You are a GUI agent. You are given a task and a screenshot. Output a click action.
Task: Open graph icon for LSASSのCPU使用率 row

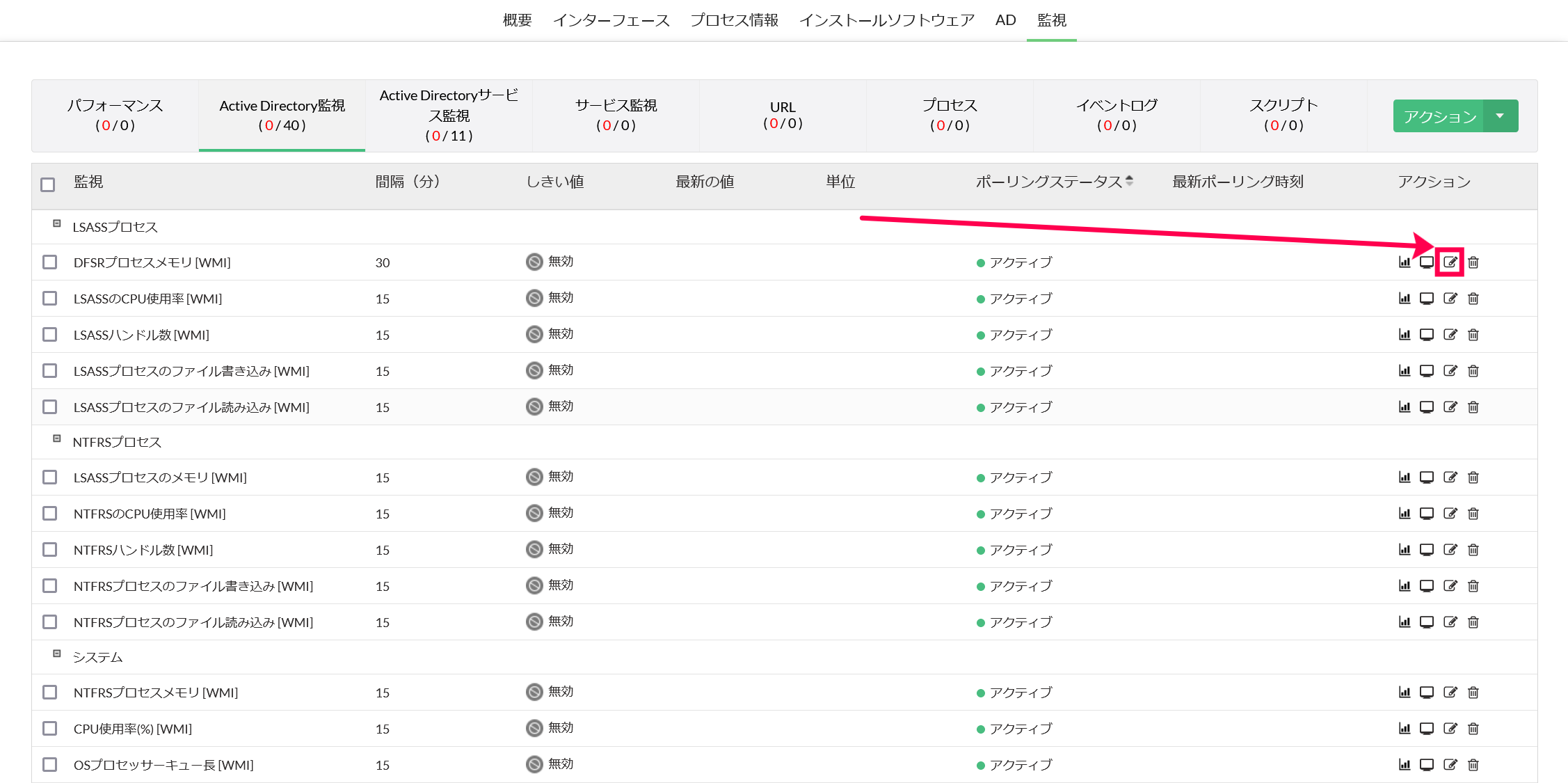[1404, 299]
